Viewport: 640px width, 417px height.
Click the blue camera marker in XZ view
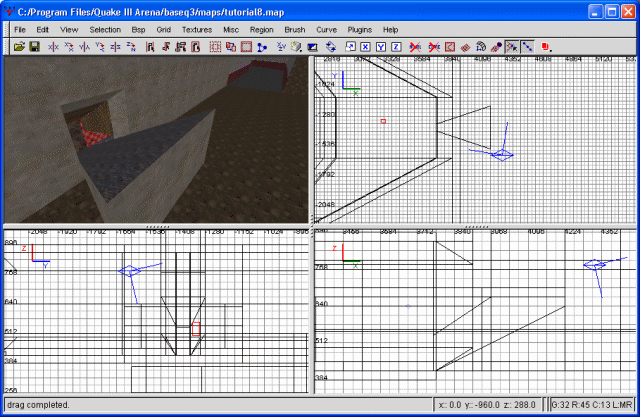click(x=594, y=265)
